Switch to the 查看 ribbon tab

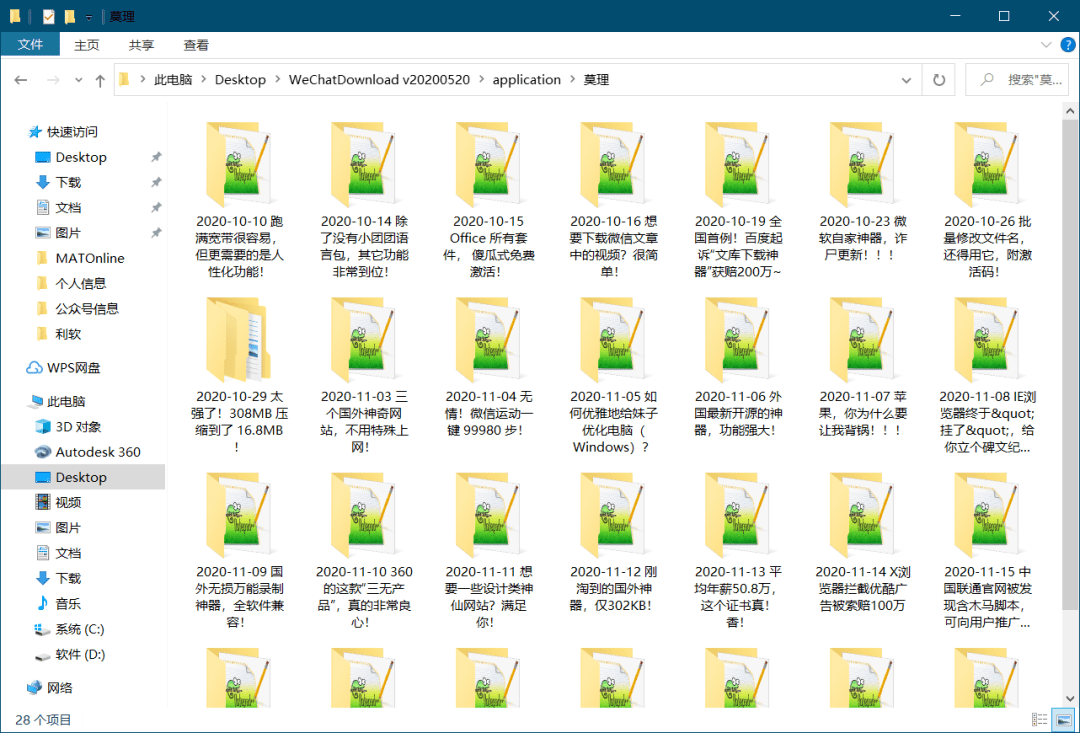(x=196, y=45)
